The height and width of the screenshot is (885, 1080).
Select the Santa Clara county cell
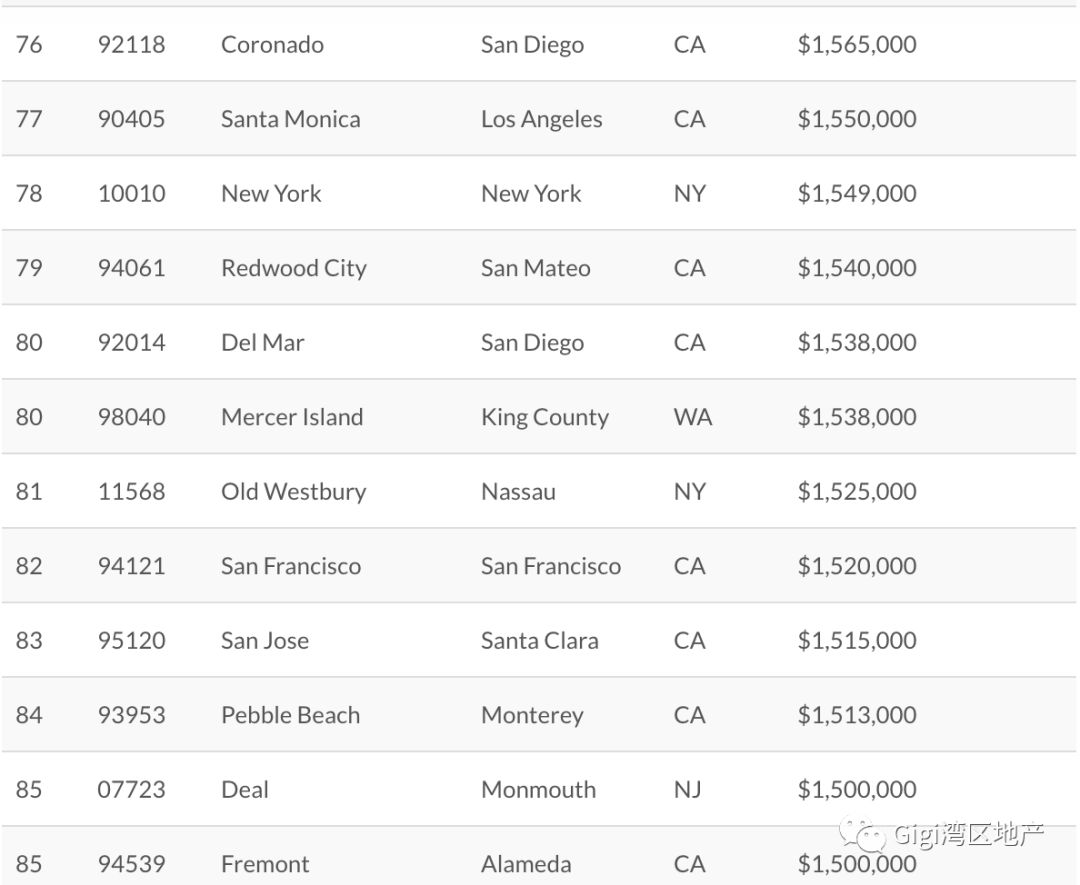(540, 641)
